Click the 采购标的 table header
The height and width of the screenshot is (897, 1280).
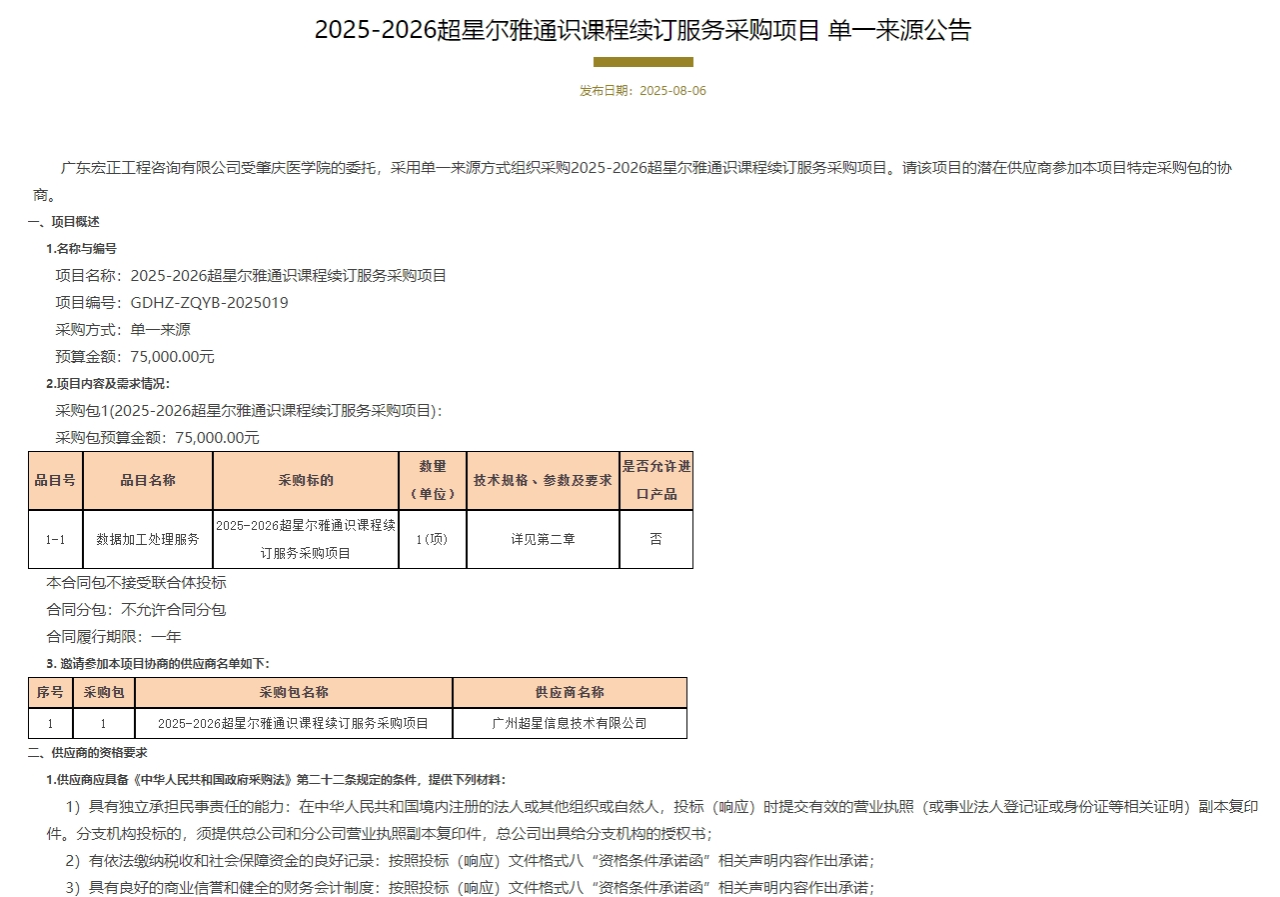(x=306, y=480)
